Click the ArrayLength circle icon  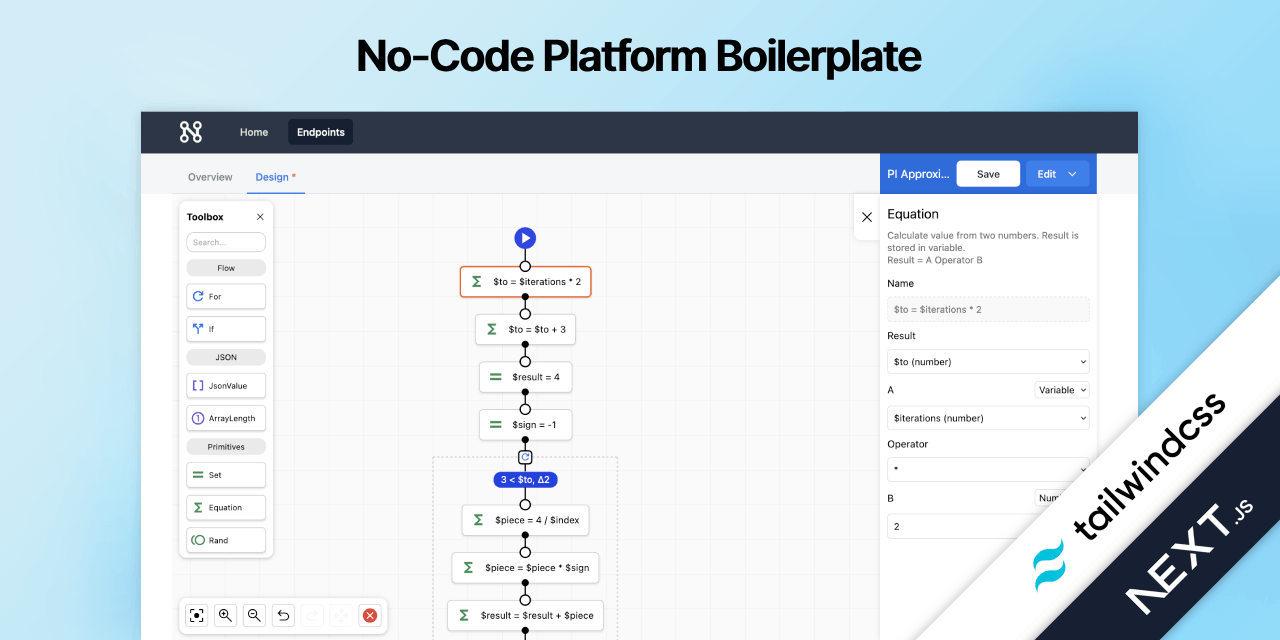[x=198, y=418]
